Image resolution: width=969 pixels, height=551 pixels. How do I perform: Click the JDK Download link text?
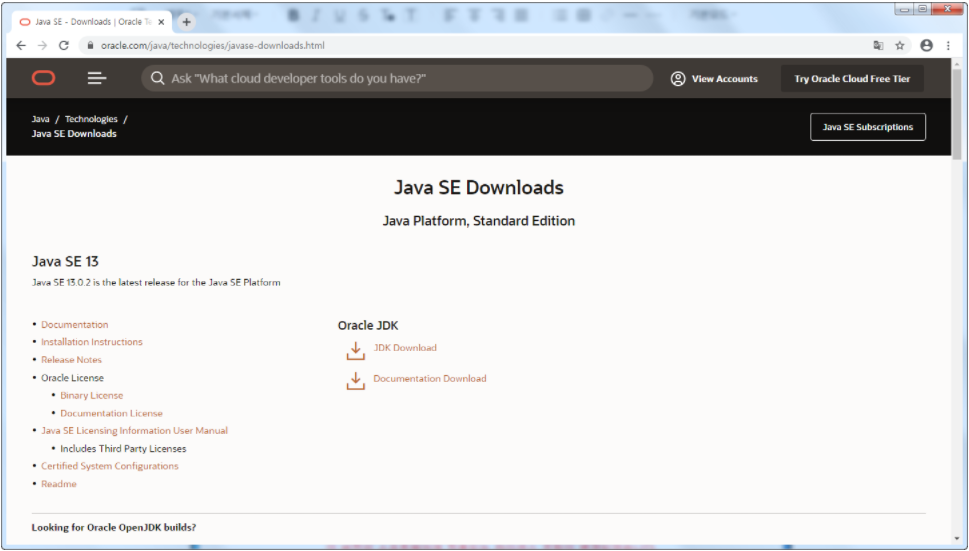405,348
